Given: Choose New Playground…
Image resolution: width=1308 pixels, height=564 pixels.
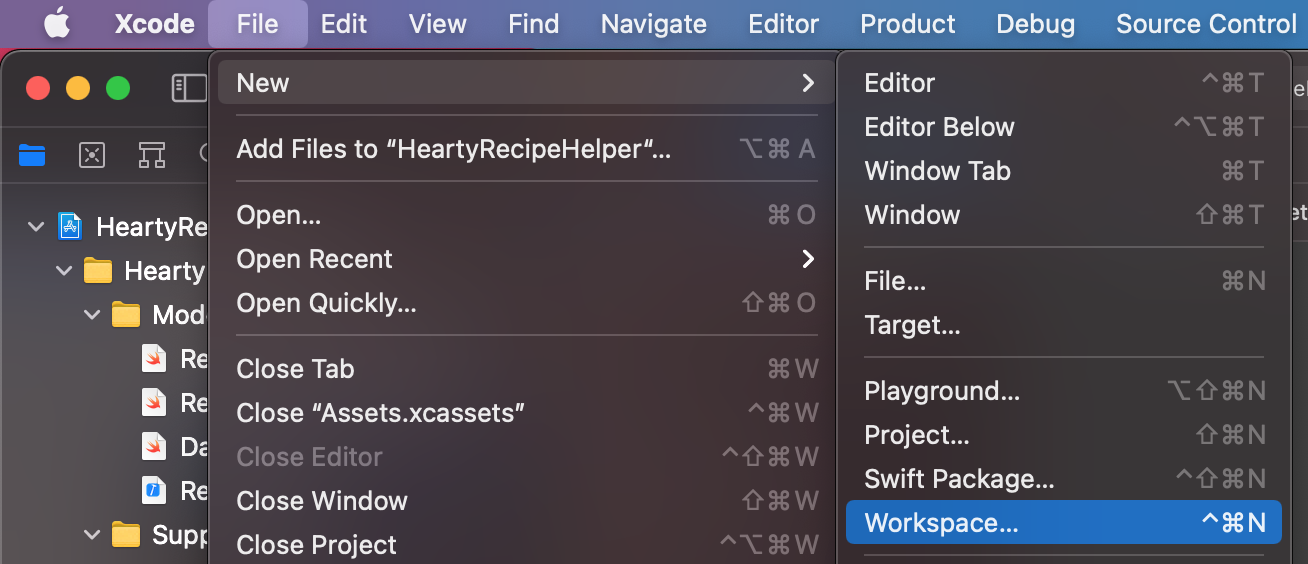Looking at the screenshot, I should 1064,391.
